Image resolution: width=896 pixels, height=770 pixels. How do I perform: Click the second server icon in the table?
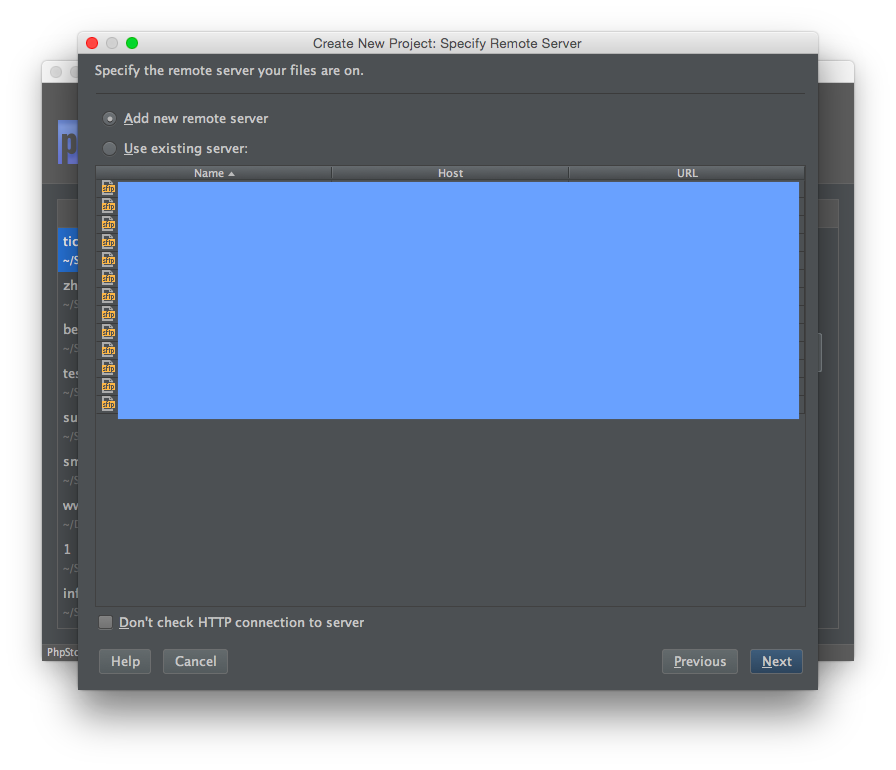pyautogui.click(x=108, y=206)
